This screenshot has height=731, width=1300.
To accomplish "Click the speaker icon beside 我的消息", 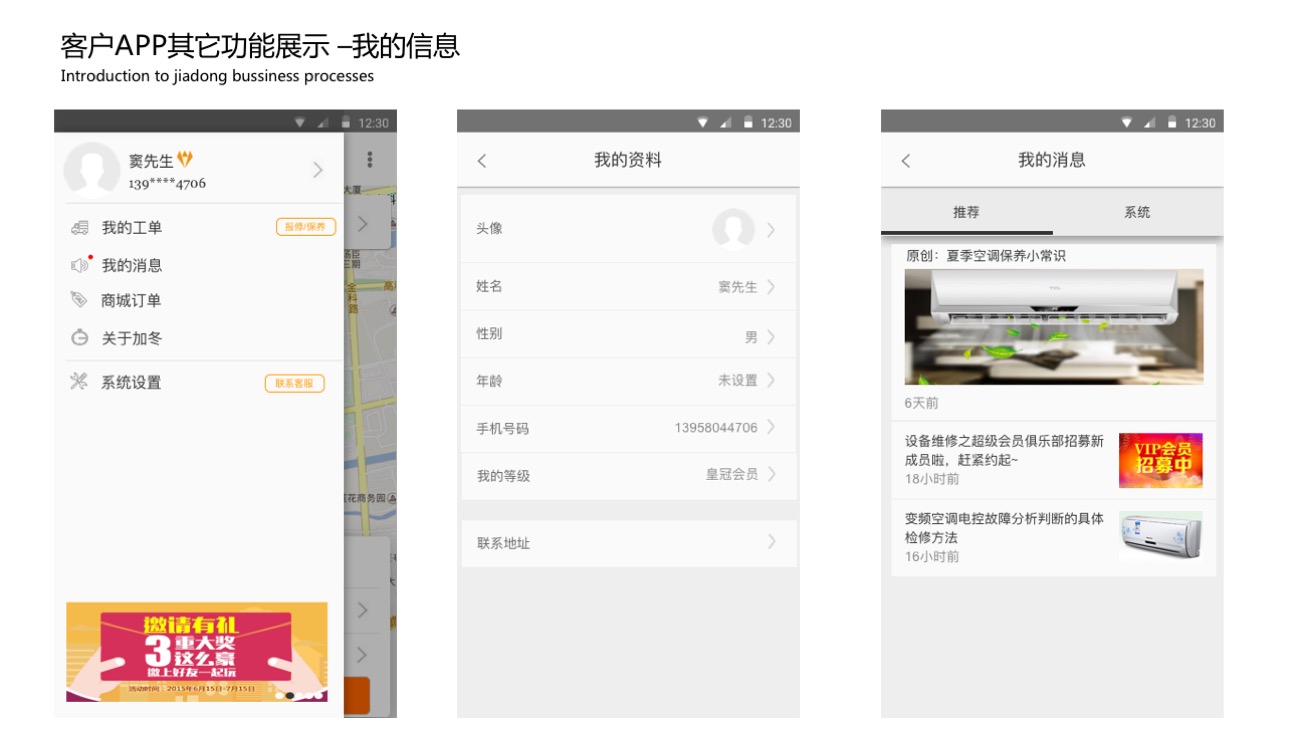I will click(80, 266).
